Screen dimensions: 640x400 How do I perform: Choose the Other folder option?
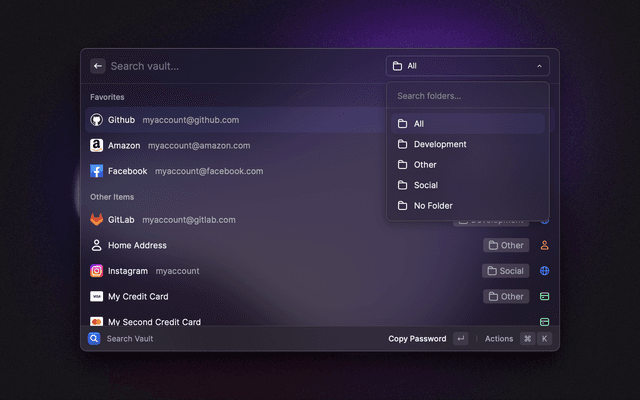(425, 165)
